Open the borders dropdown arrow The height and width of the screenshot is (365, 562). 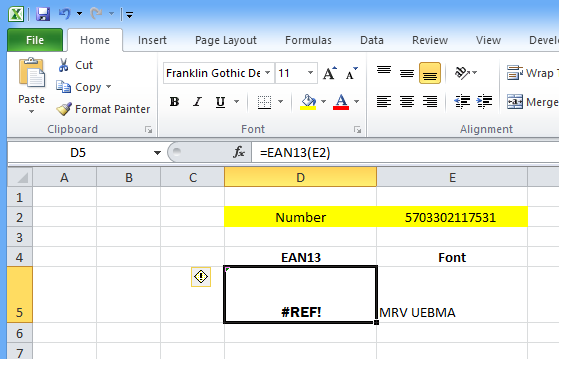281,102
